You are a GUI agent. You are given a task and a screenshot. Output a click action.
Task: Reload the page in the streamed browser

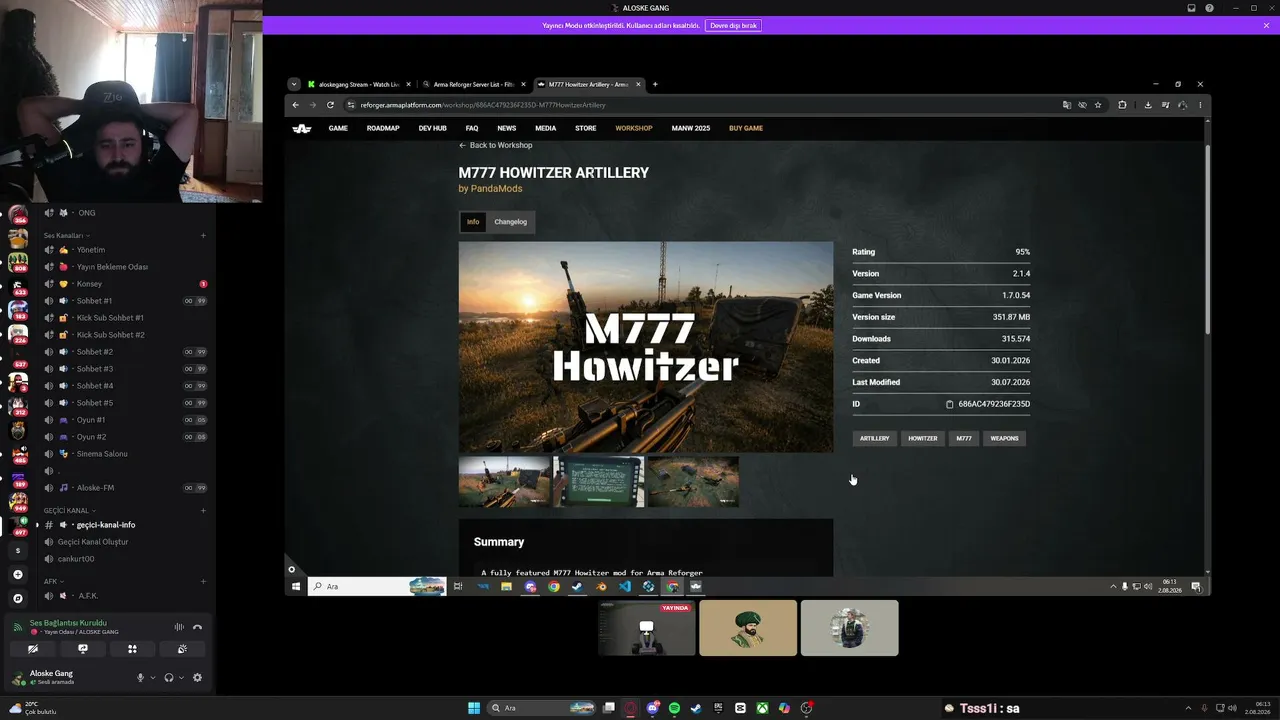pyautogui.click(x=330, y=105)
